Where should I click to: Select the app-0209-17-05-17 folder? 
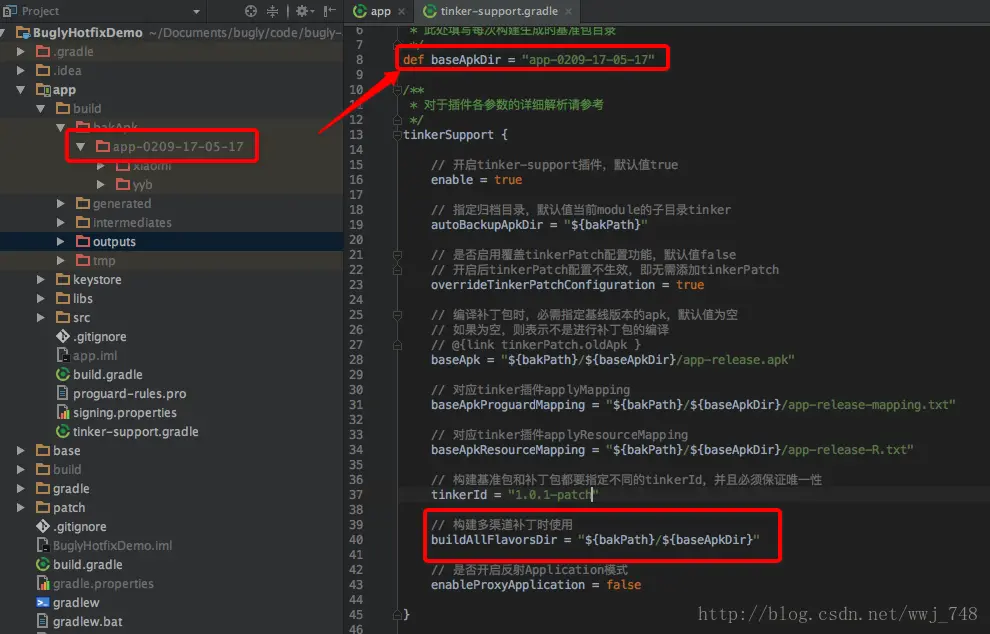coord(178,147)
